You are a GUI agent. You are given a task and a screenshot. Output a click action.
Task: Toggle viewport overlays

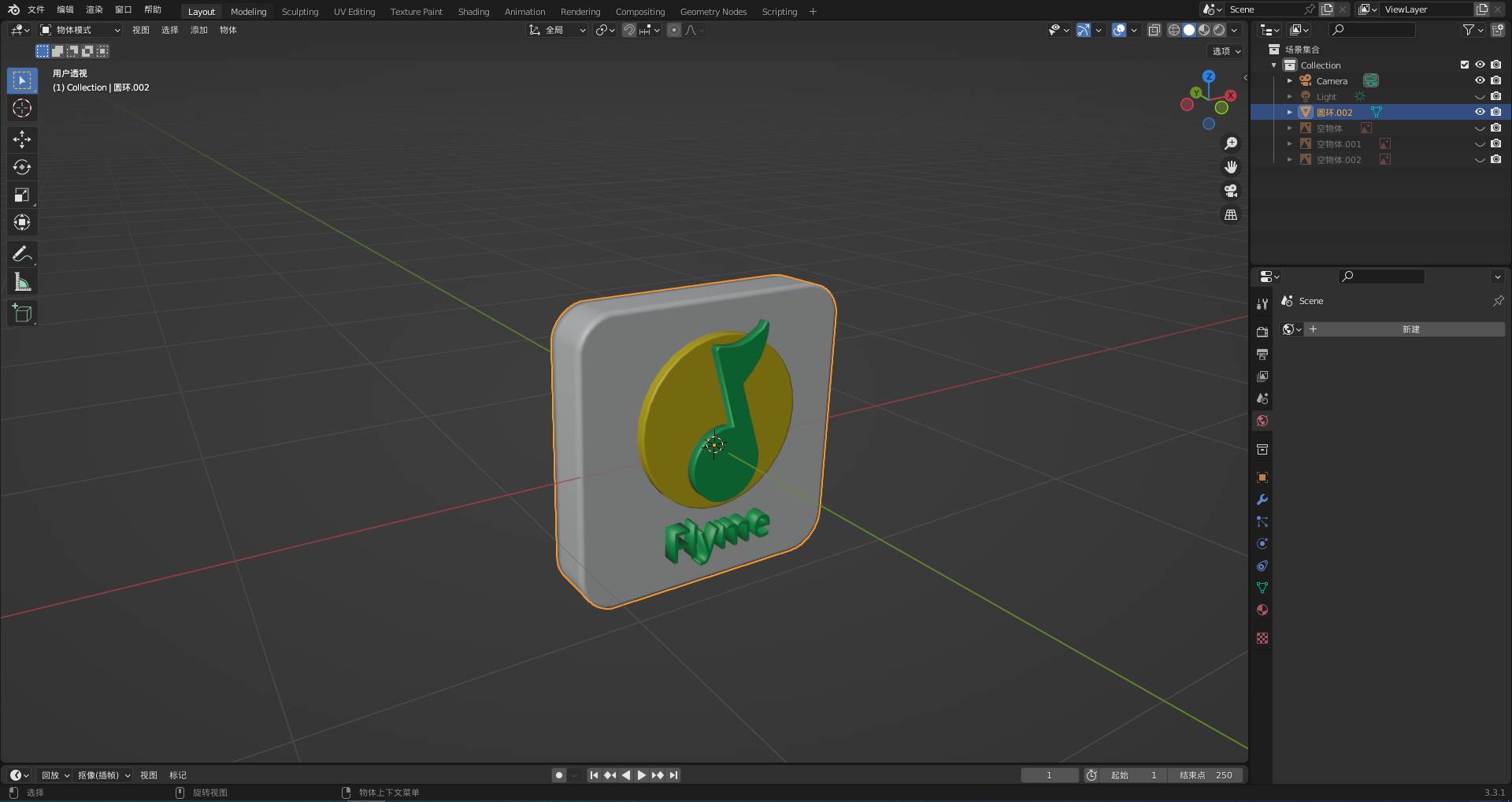[x=1119, y=30]
